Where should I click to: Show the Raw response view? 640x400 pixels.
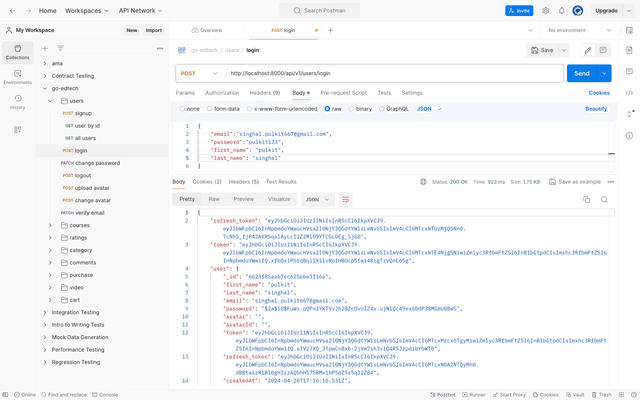(214, 199)
